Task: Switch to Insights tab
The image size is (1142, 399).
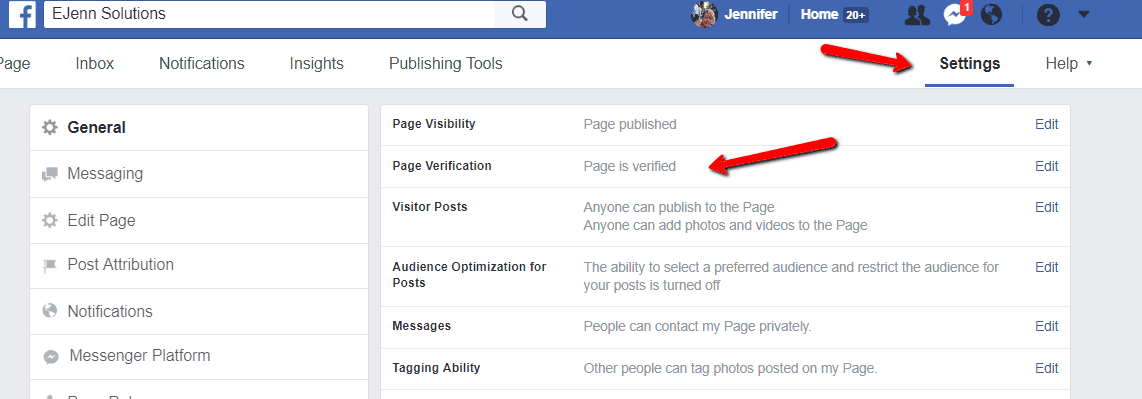Action: (316, 63)
